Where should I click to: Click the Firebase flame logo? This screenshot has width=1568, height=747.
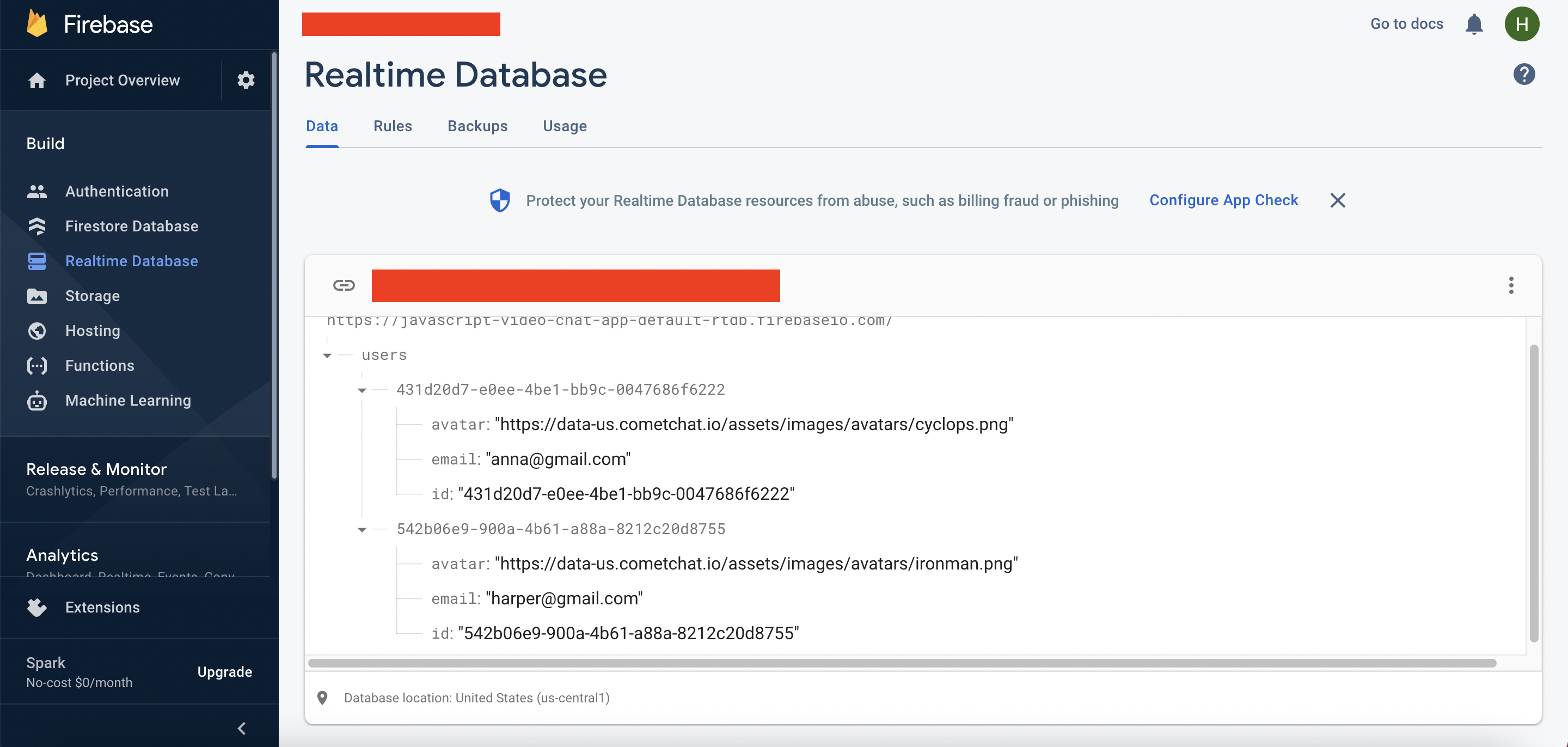pos(37,24)
